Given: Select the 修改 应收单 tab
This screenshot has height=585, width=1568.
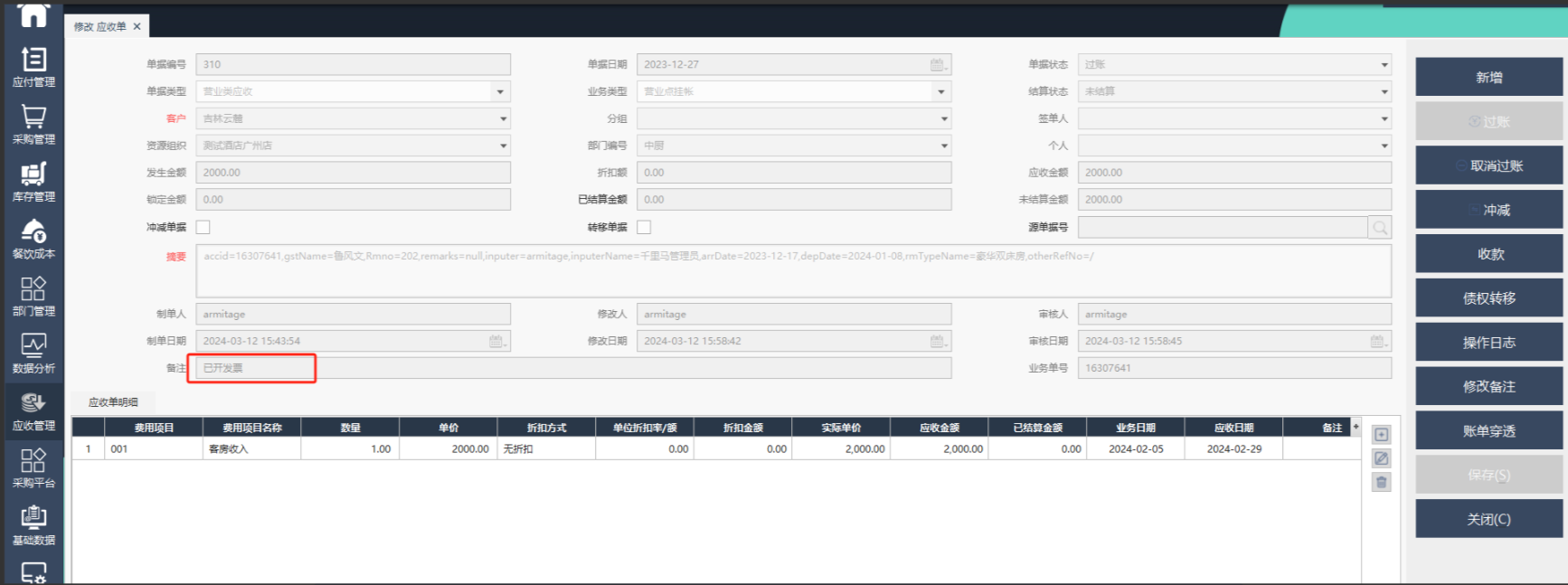Looking at the screenshot, I should 99,26.
